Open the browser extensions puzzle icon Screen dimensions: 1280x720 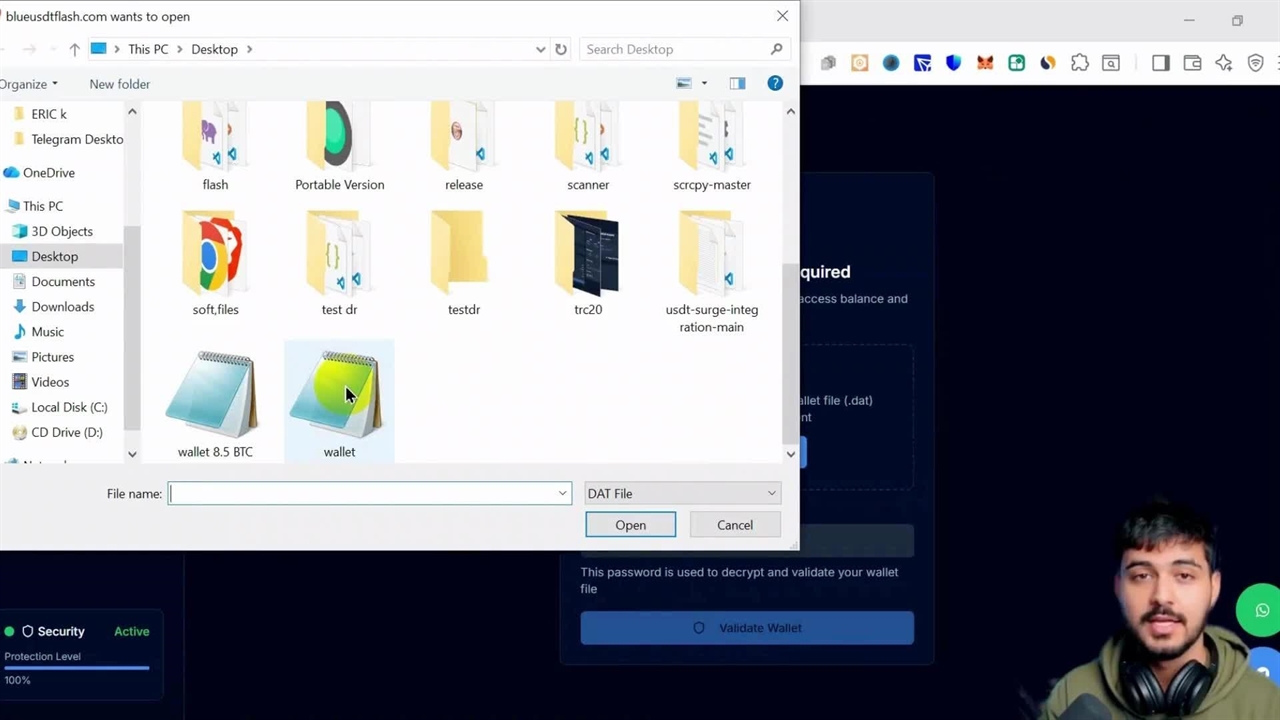click(x=1079, y=63)
